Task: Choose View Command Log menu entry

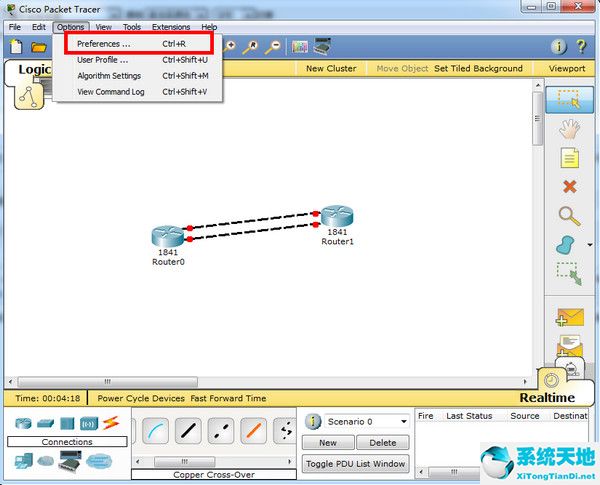Action: click(x=138, y=92)
